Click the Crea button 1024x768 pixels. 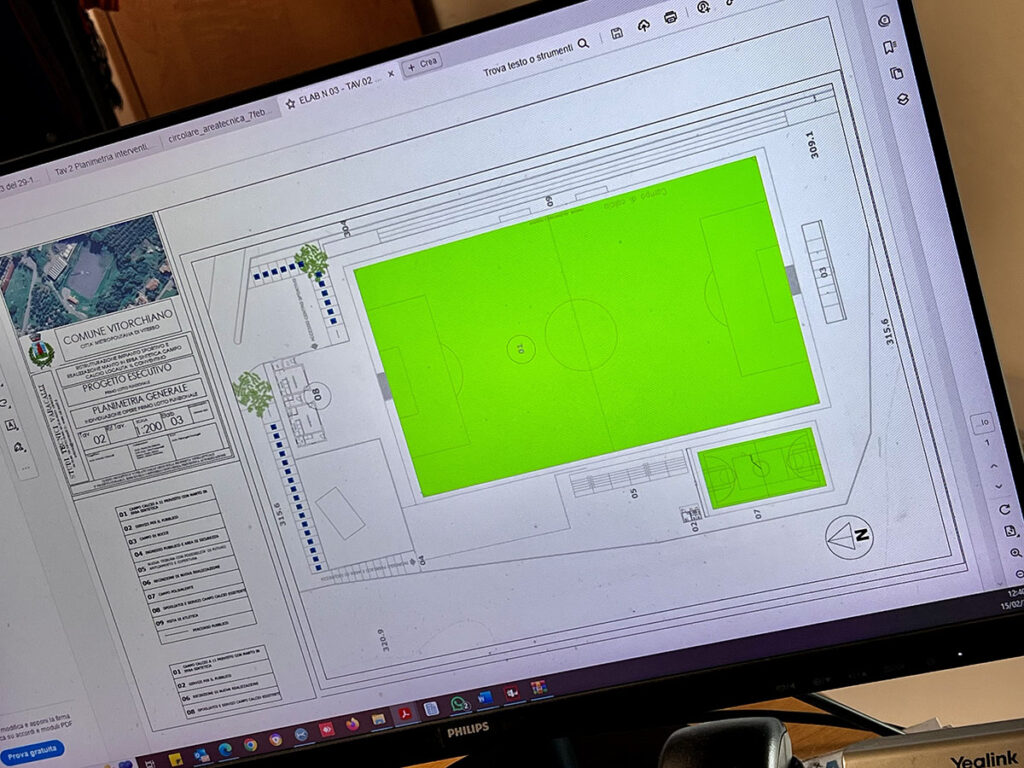click(423, 64)
